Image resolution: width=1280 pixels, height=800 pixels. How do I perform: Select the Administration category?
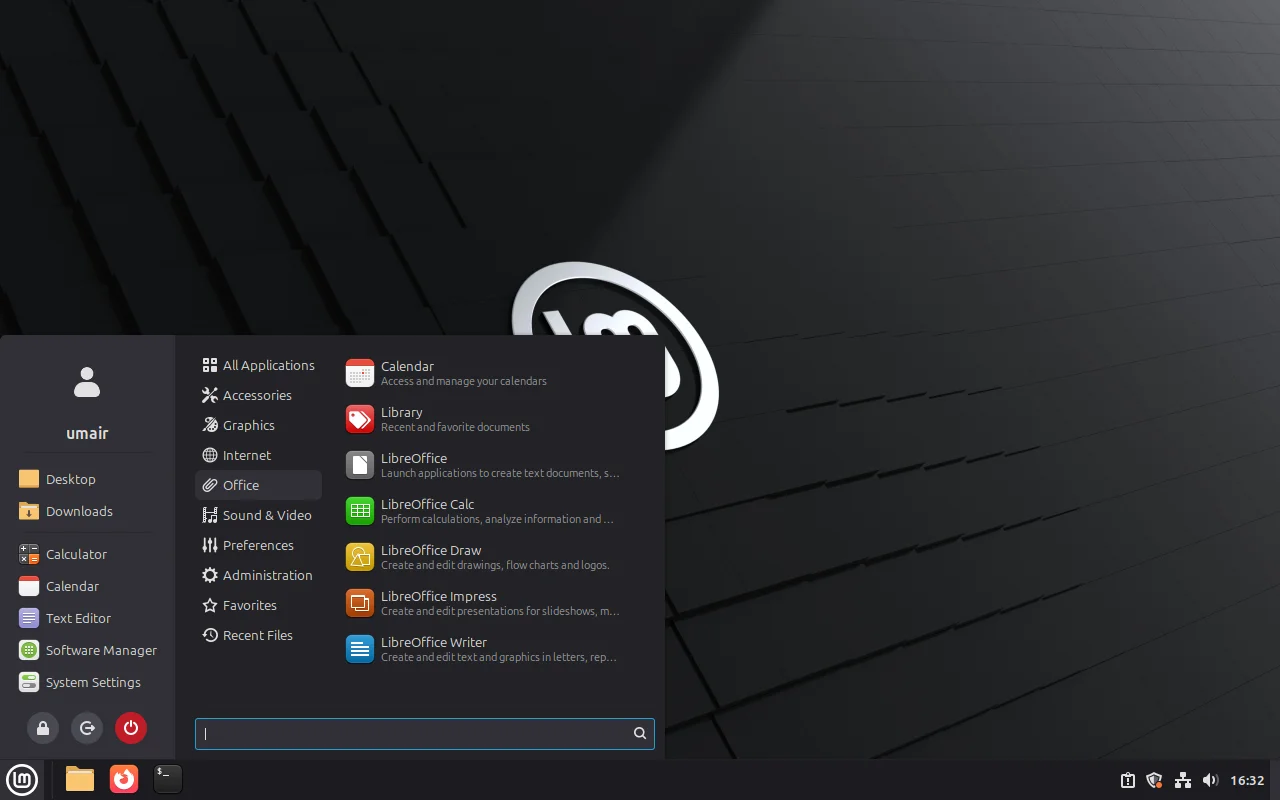258,575
